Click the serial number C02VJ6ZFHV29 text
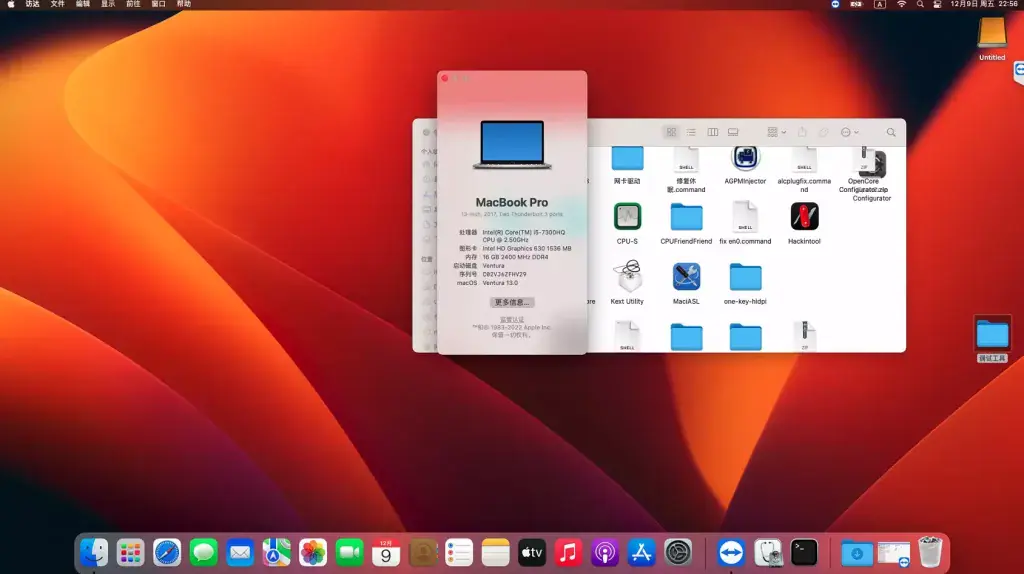1024x574 pixels. 504,274
